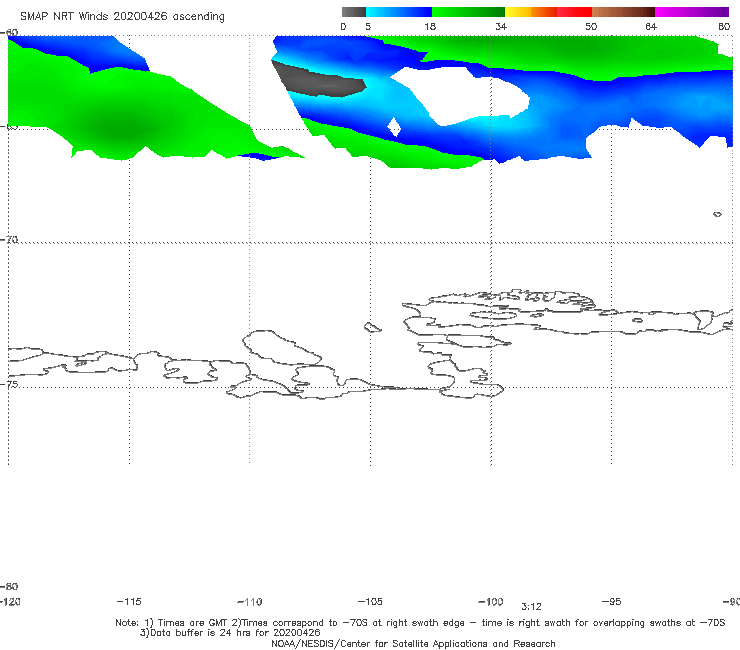Click the green segment of the wind color bar
Viewport: 740px width, 650px height.
click(468, 12)
